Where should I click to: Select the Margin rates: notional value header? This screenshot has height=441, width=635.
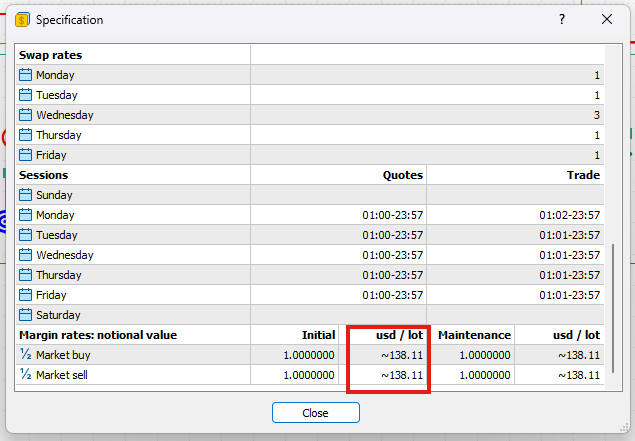click(98, 335)
